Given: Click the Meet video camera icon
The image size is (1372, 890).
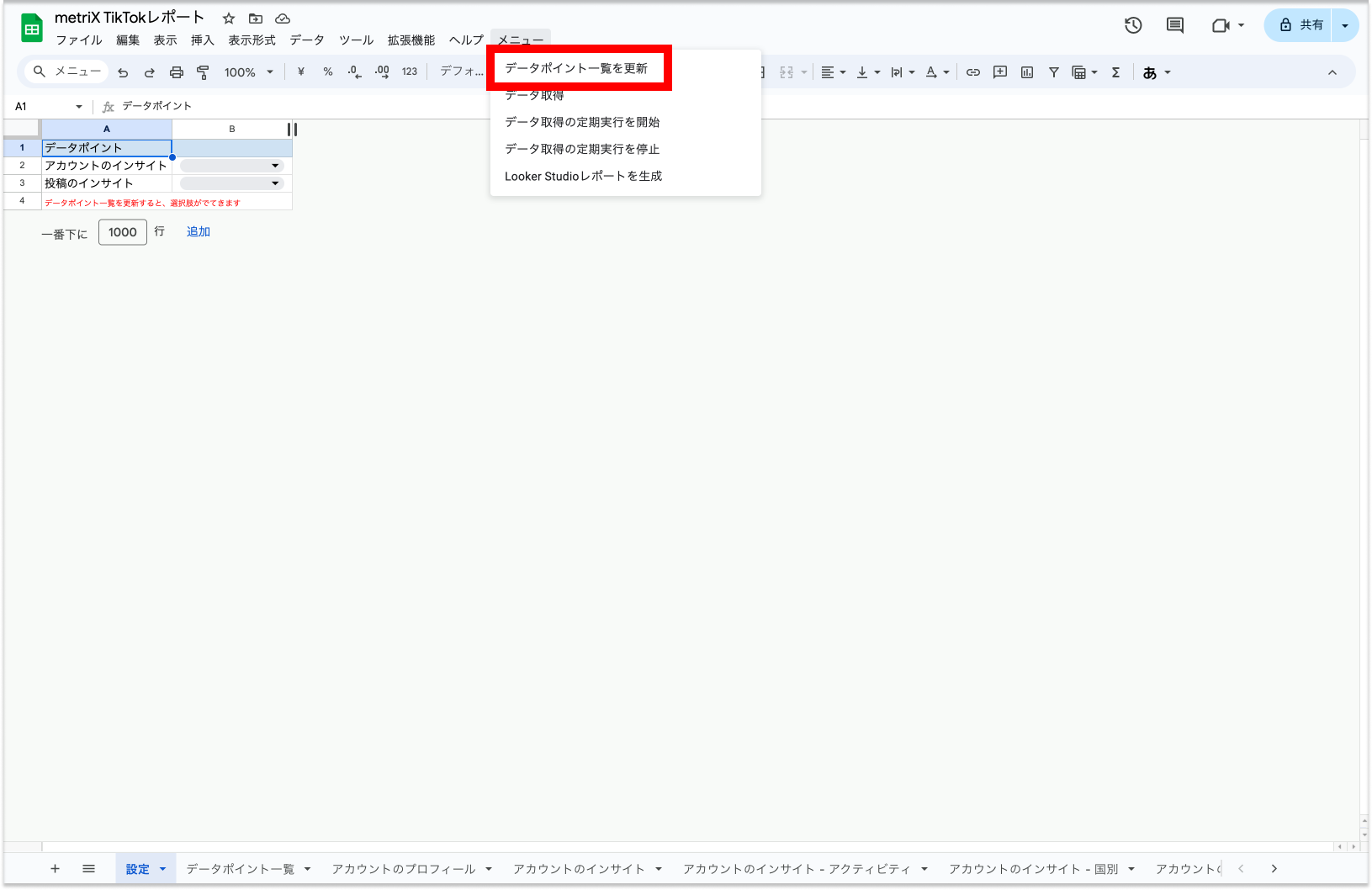Looking at the screenshot, I should 1221,25.
